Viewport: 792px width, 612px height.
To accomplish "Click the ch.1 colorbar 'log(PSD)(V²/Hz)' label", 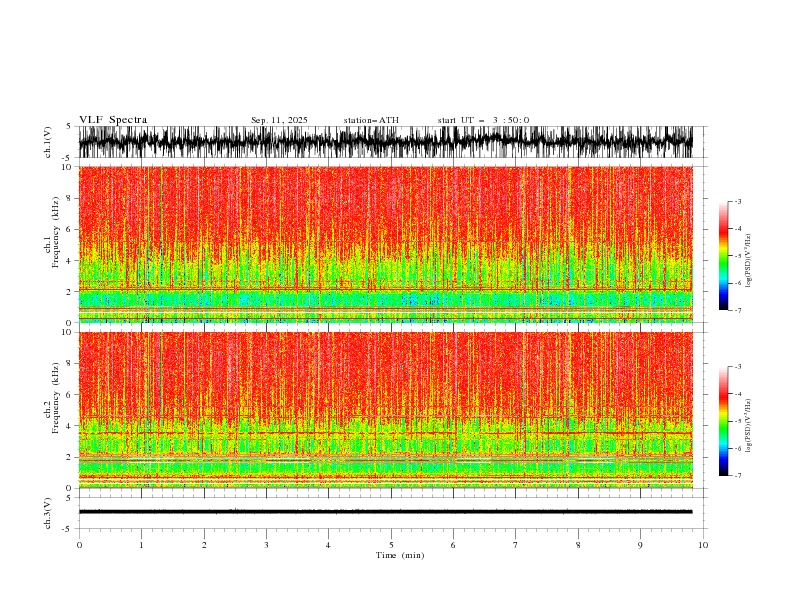I will pyautogui.click(x=748, y=261).
